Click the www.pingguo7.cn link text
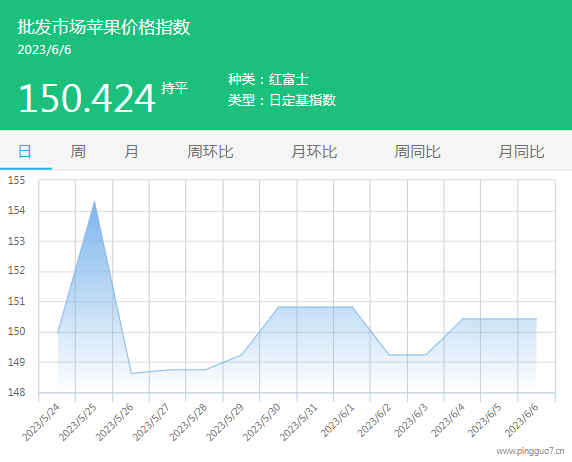The width and height of the screenshot is (572, 462). (530, 451)
